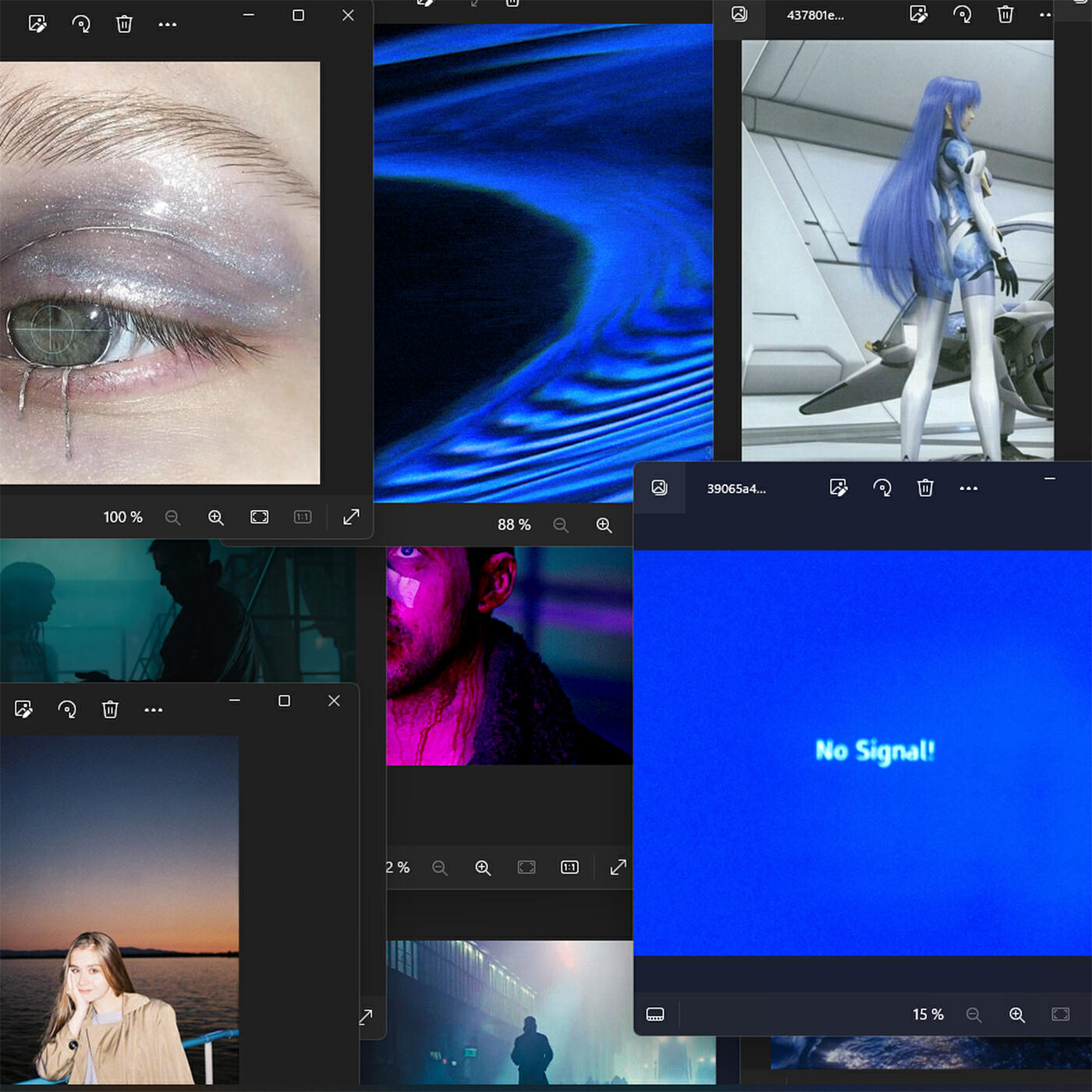Fit the No Signal image to the window
Screen dimensions: 1092x1092
pos(1061,1015)
